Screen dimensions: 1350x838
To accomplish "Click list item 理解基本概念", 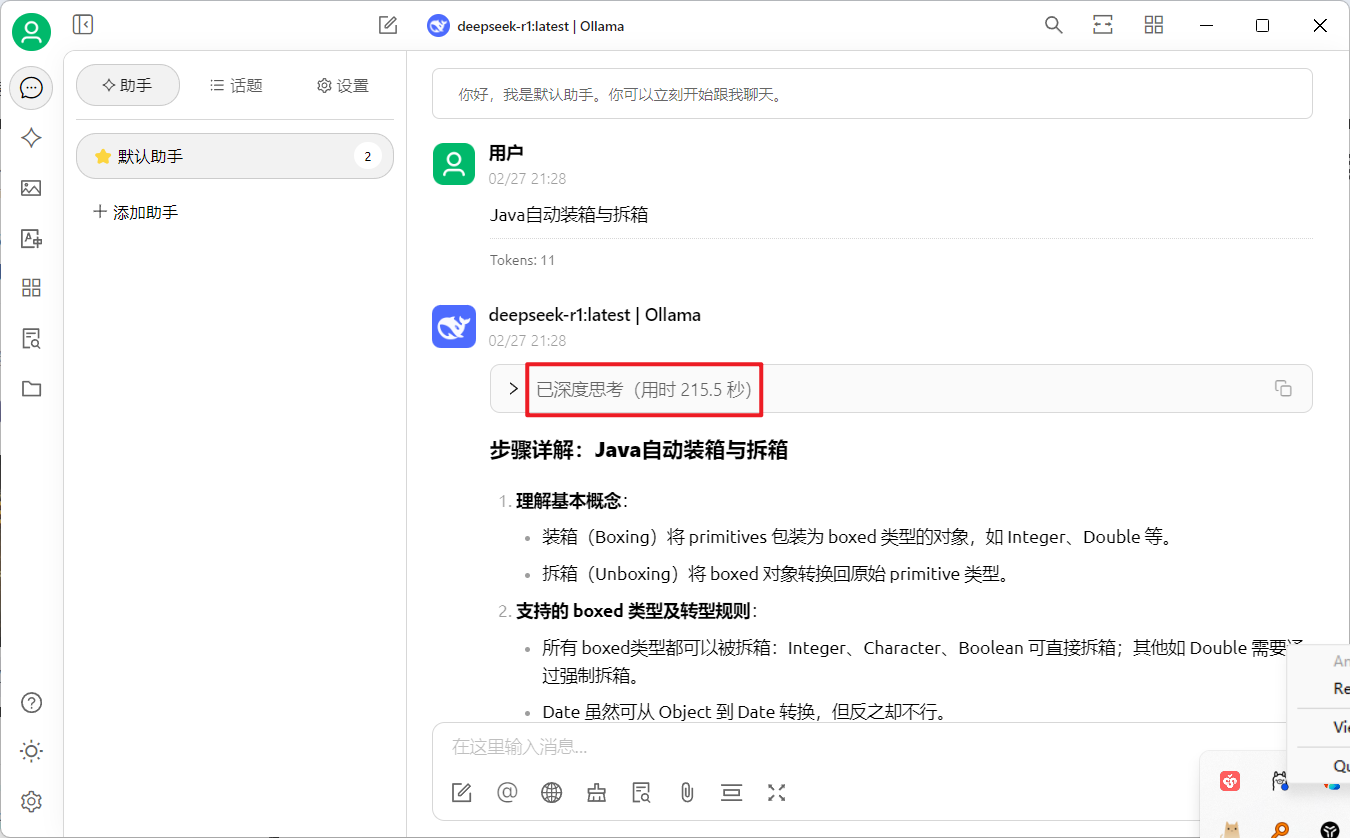I will coord(569,501).
